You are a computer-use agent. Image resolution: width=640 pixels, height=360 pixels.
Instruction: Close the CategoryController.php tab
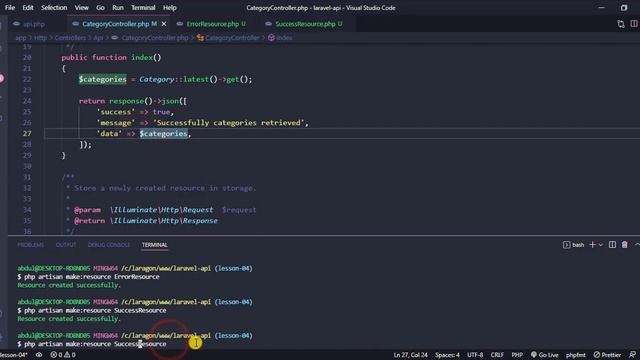tap(164, 24)
